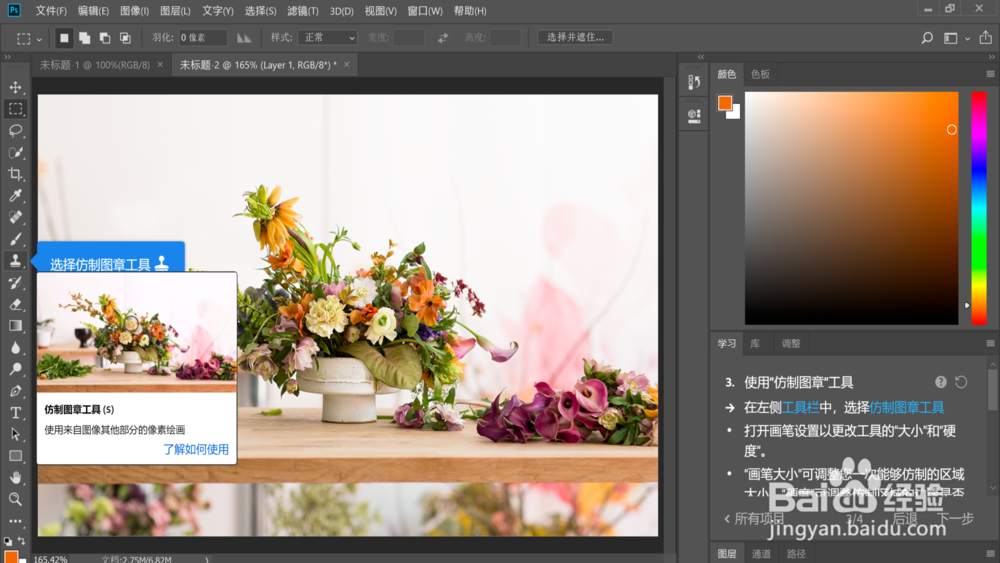
Task: Select the Path Selection tool
Action: click(15, 434)
